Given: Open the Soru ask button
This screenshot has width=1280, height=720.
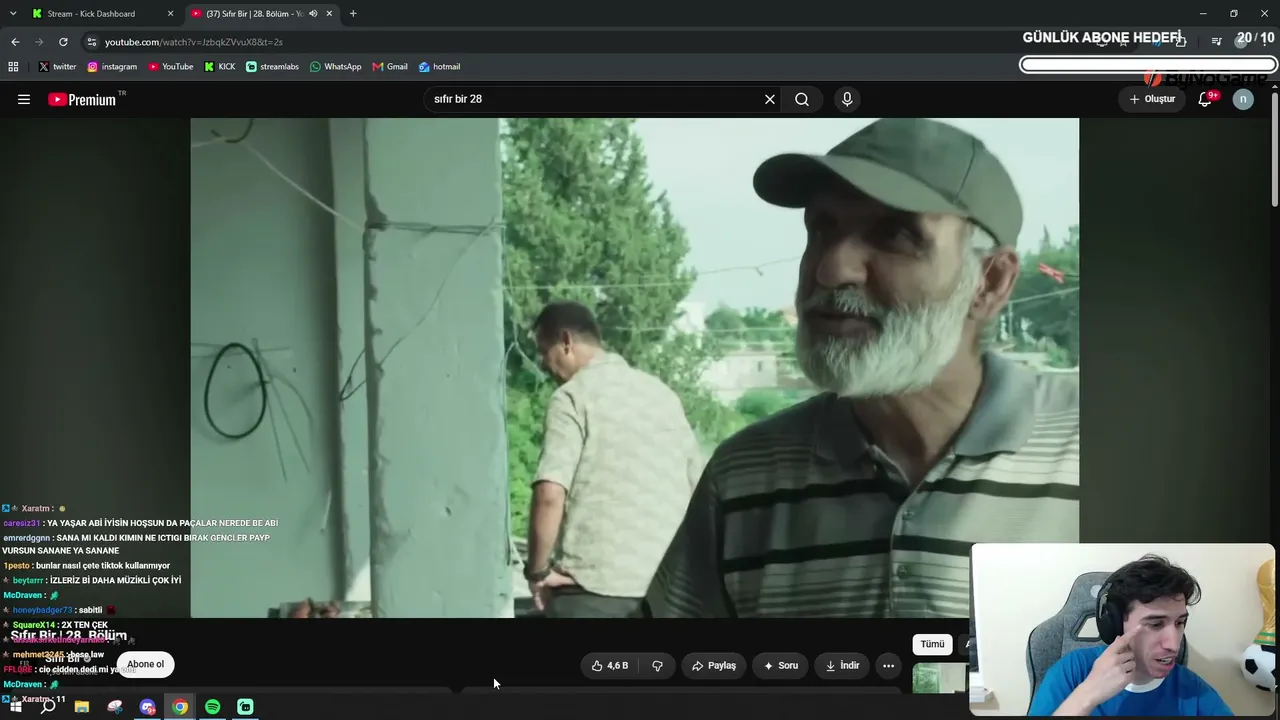Looking at the screenshot, I should [781, 665].
